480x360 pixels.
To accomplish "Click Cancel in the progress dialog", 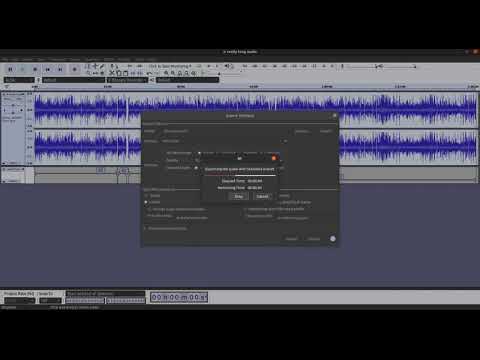I will [x=262, y=197].
